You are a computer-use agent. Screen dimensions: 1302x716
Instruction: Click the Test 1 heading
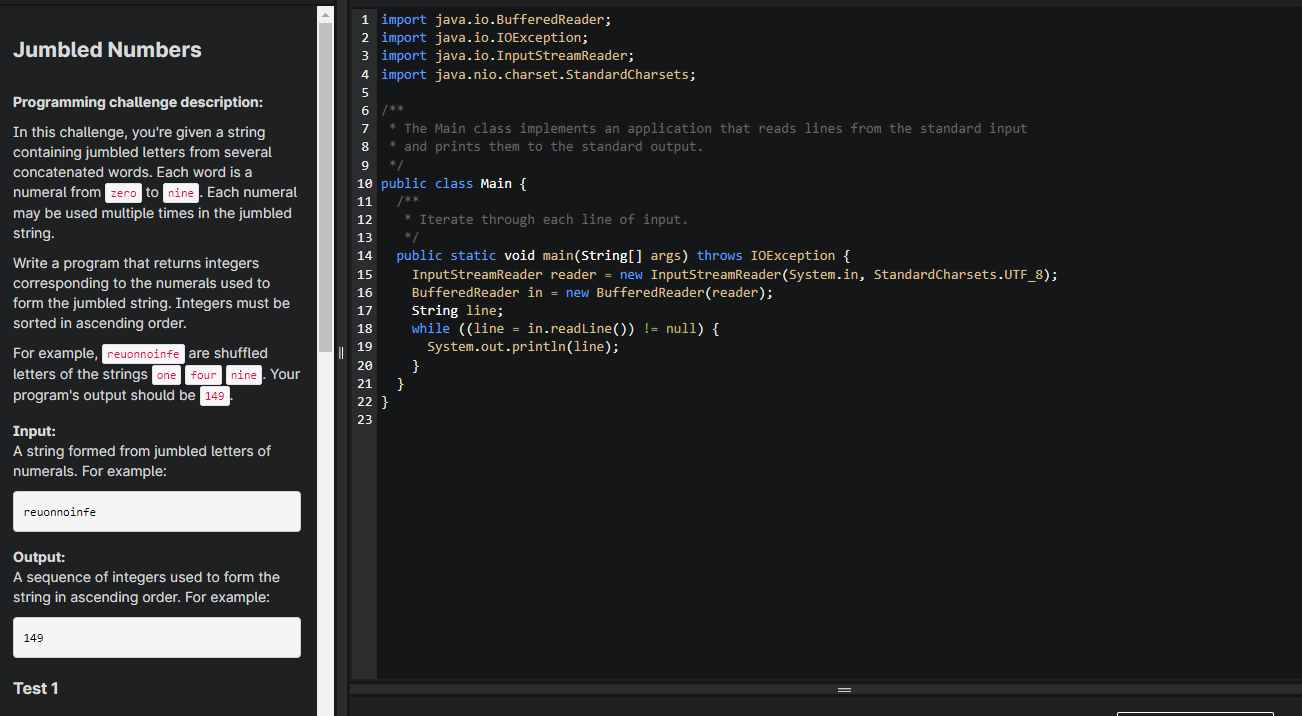pos(35,688)
